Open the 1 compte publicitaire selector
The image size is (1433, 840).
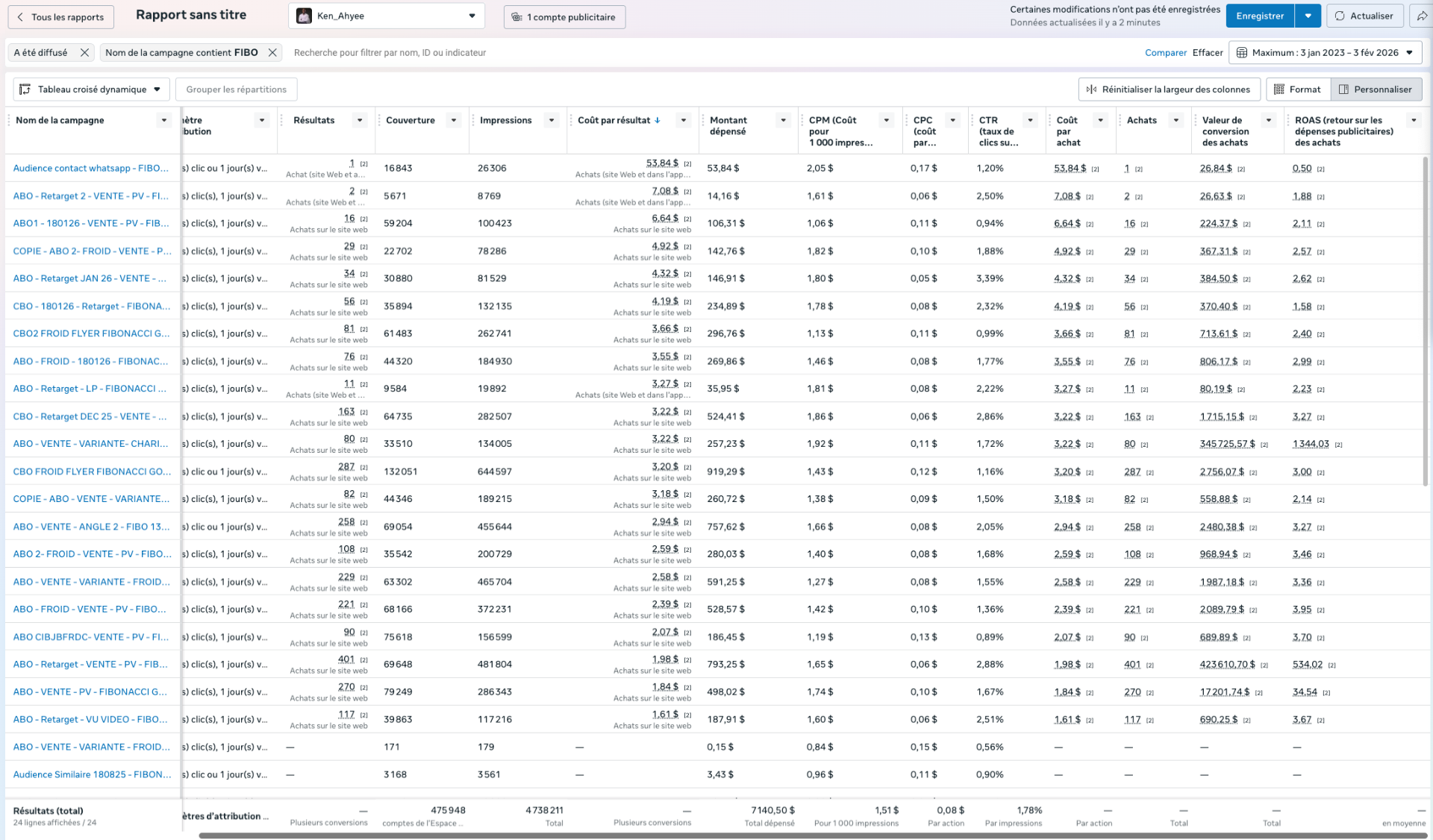click(x=565, y=17)
